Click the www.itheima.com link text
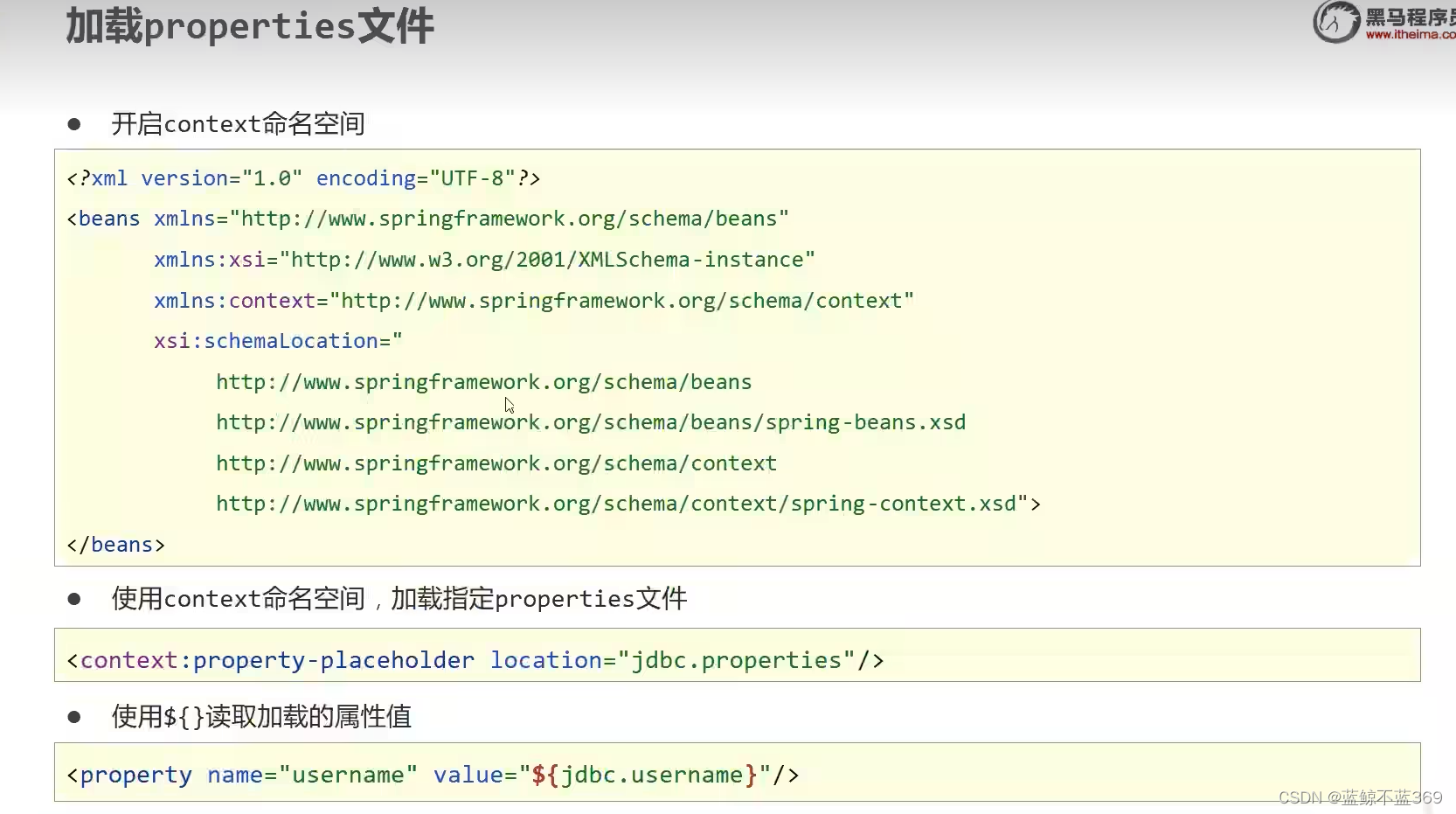The width and height of the screenshot is (1456, 814). pyautogui.click(x=1411, y=35)
